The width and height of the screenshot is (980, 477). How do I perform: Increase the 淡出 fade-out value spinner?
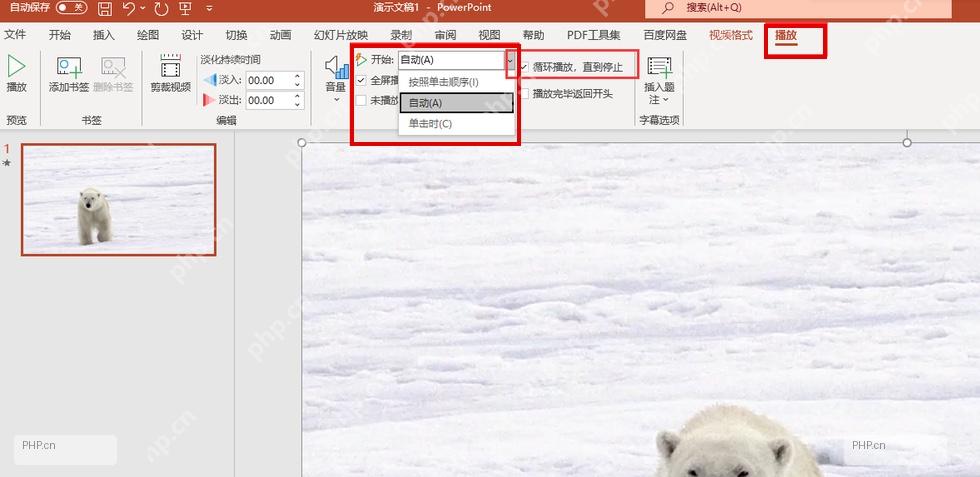pos(298,96)
